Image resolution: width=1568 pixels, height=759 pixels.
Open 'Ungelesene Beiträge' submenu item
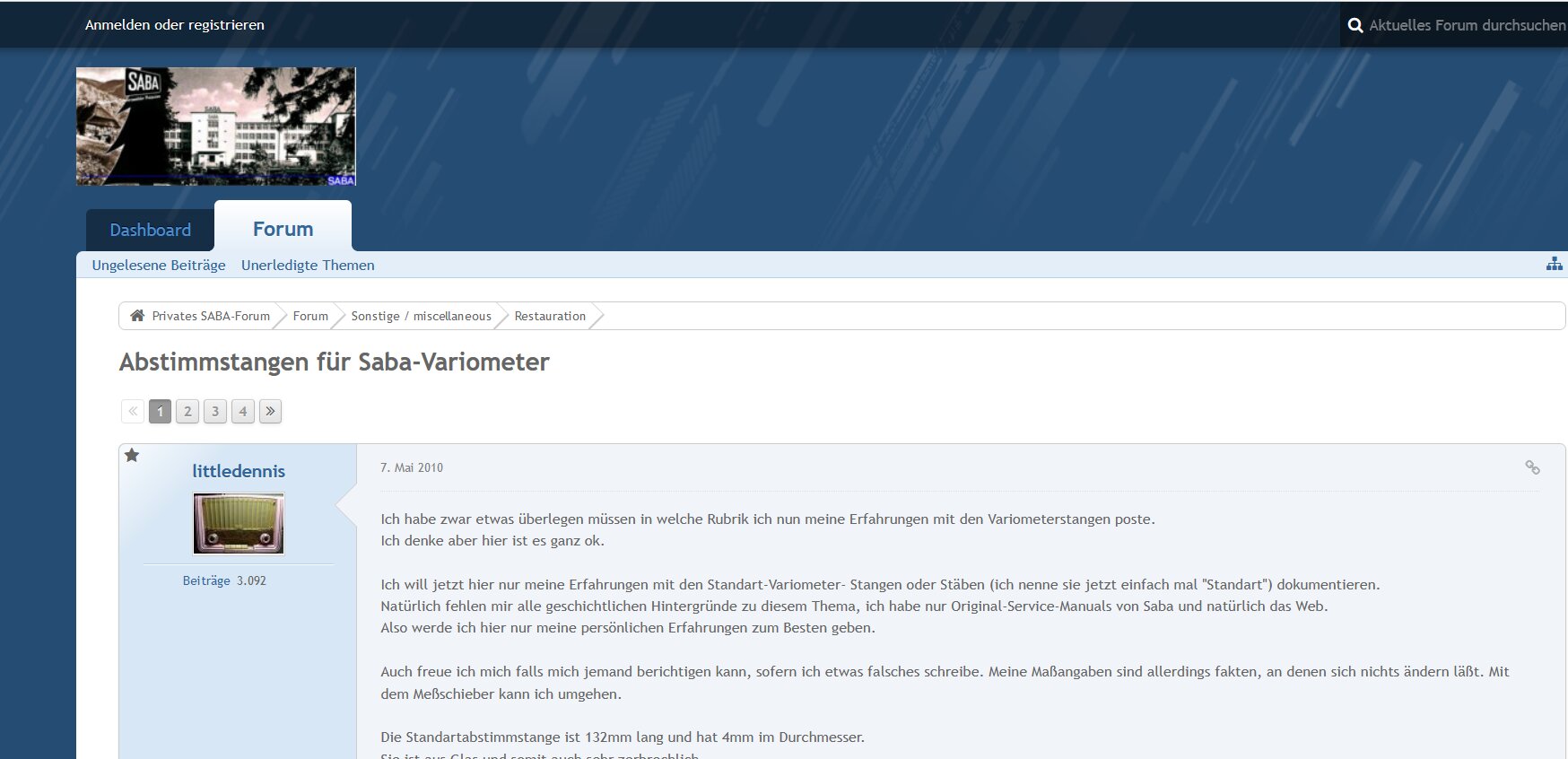[x=159, y=266]
